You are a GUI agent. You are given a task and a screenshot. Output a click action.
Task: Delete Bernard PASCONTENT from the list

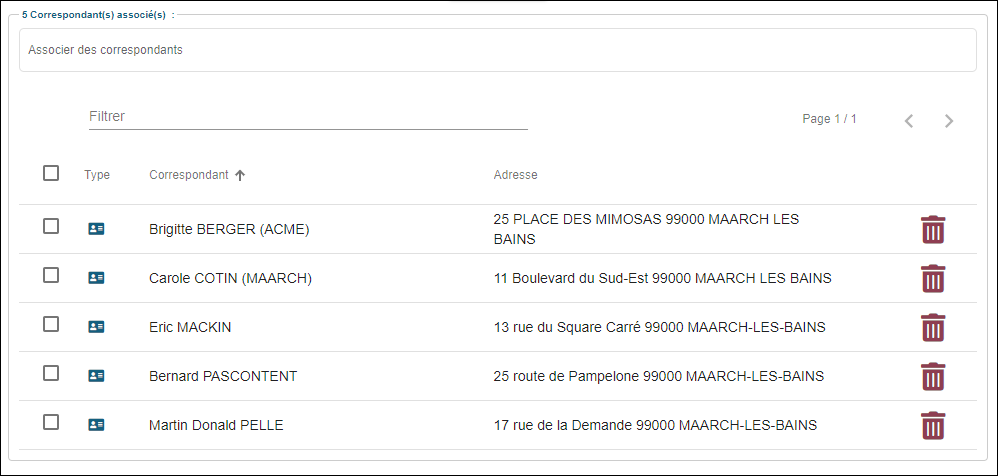pos(932,377)
